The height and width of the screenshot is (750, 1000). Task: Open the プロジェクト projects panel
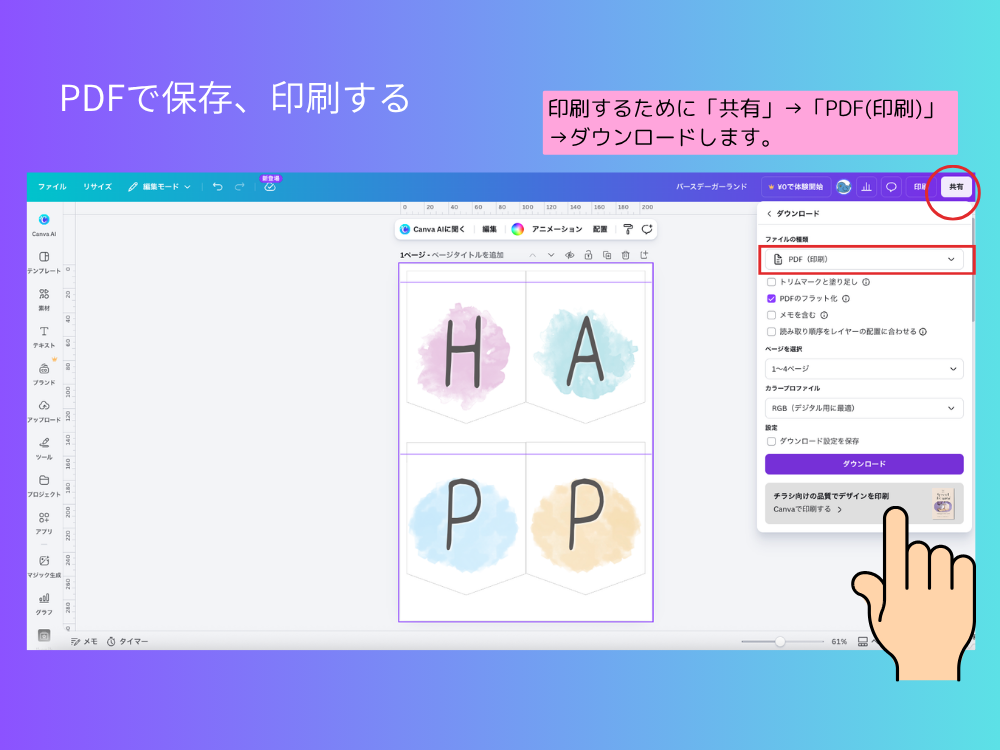click(x=44, y=485)
